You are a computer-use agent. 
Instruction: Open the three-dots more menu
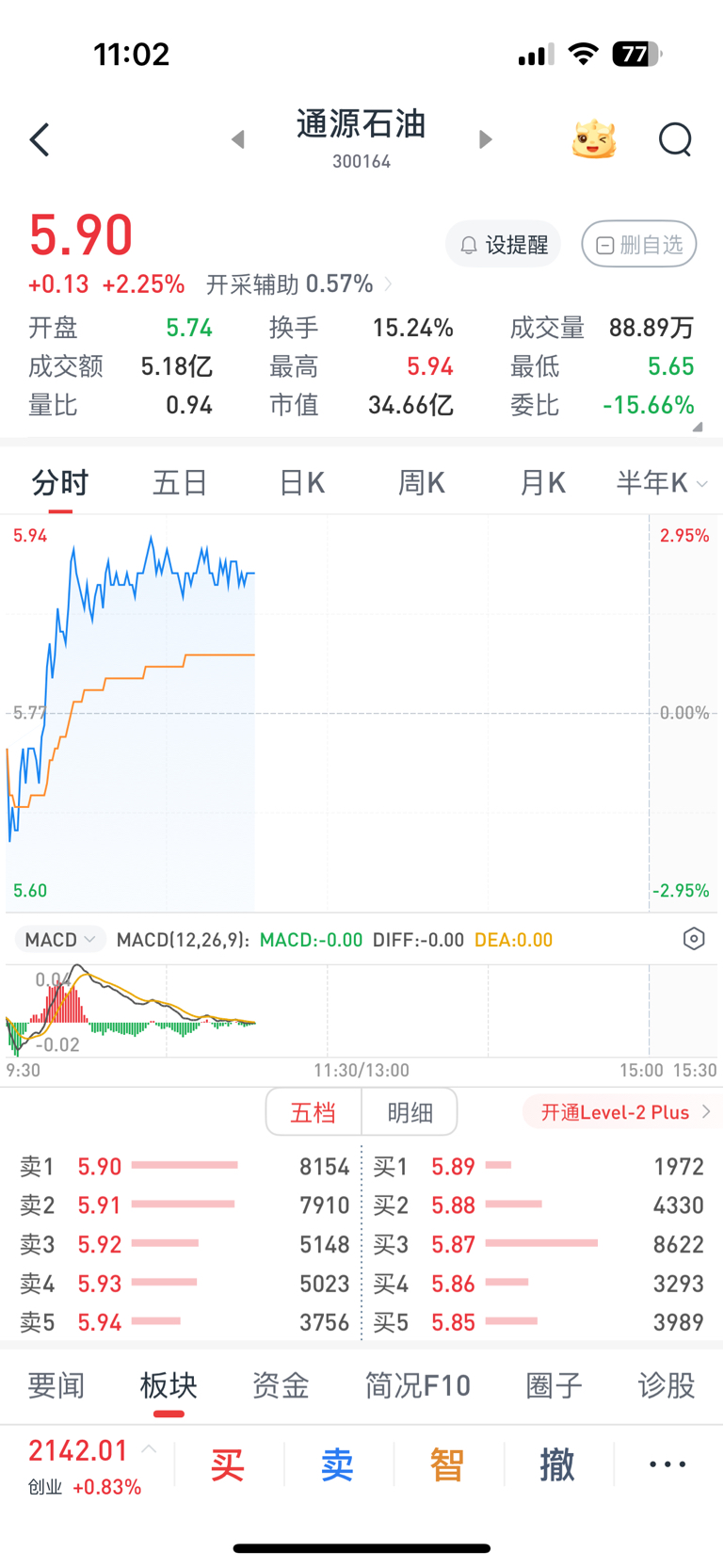coord(668,1464)
